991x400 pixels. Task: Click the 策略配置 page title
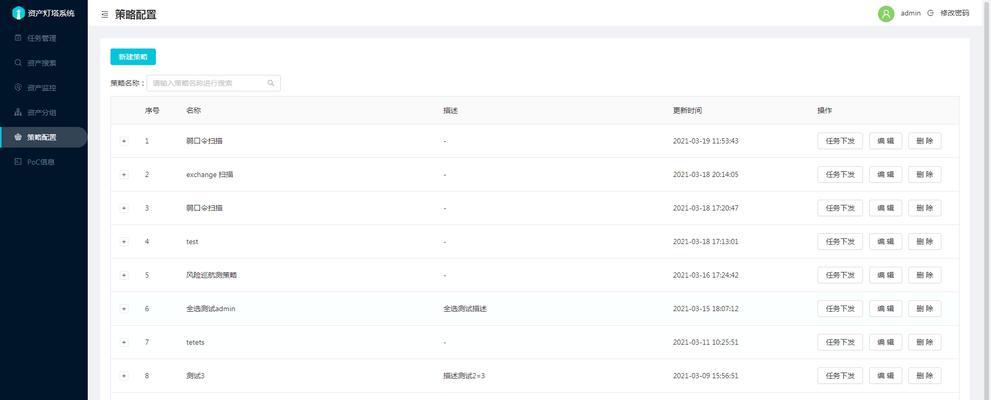click(136, 15)
